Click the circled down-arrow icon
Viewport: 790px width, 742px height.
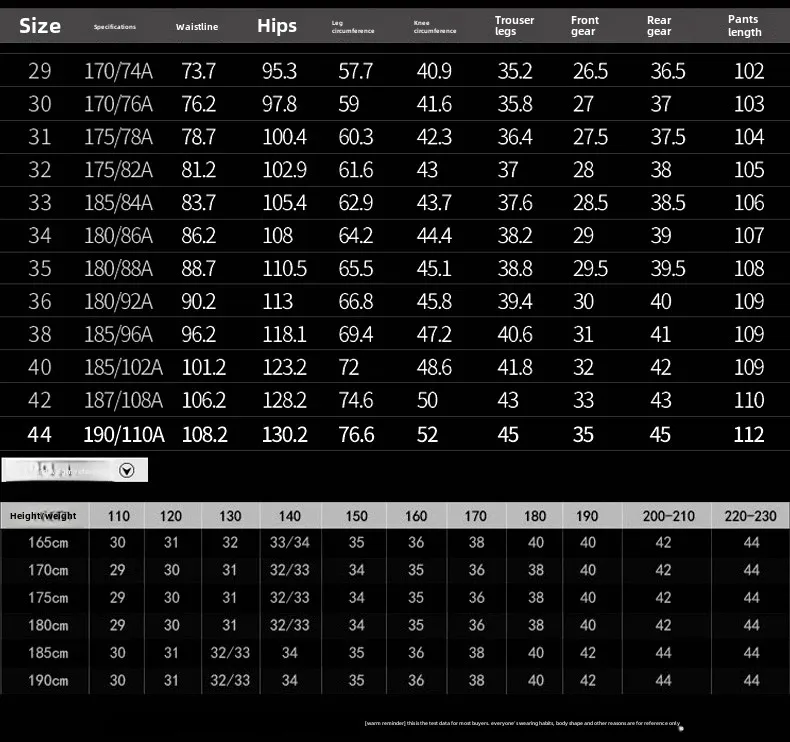[126, 470]
